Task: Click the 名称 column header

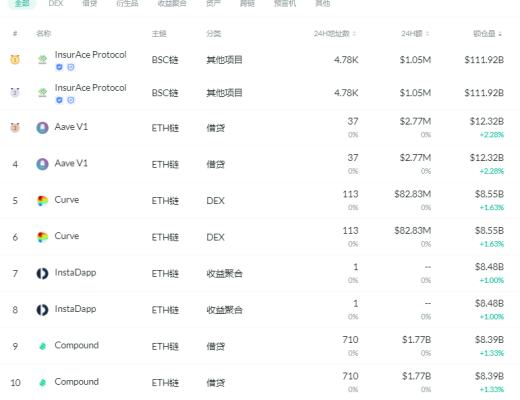Action: [x=43, y=34]
